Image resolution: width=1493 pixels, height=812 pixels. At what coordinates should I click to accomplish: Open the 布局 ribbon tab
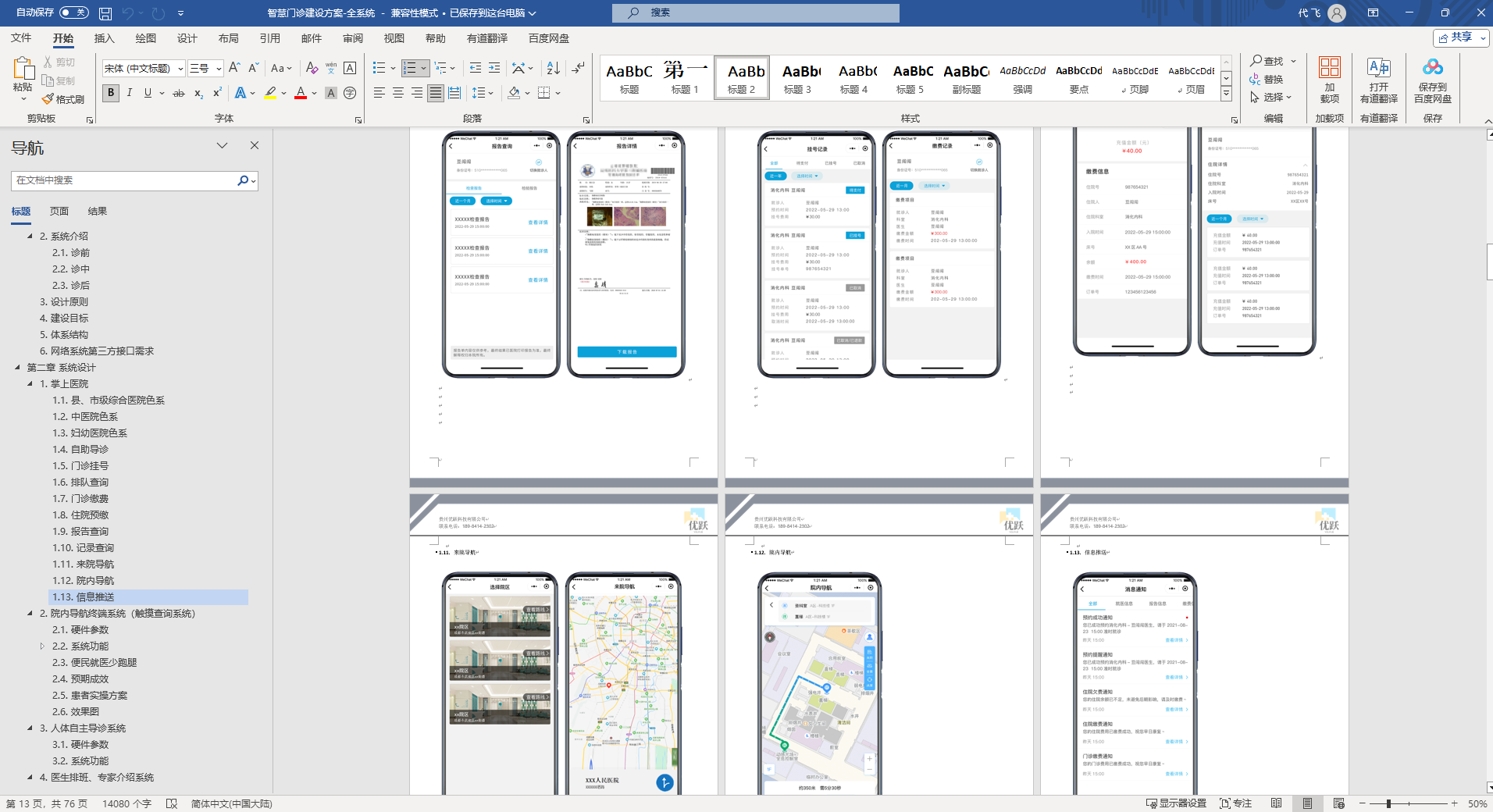tap(228, 38)
